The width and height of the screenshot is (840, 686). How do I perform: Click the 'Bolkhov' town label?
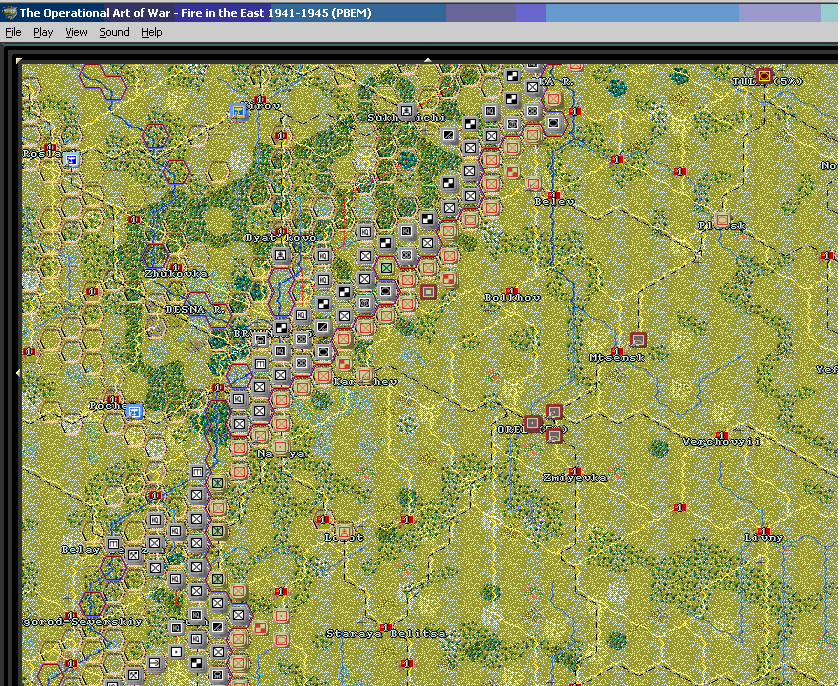tap(512, 298)
